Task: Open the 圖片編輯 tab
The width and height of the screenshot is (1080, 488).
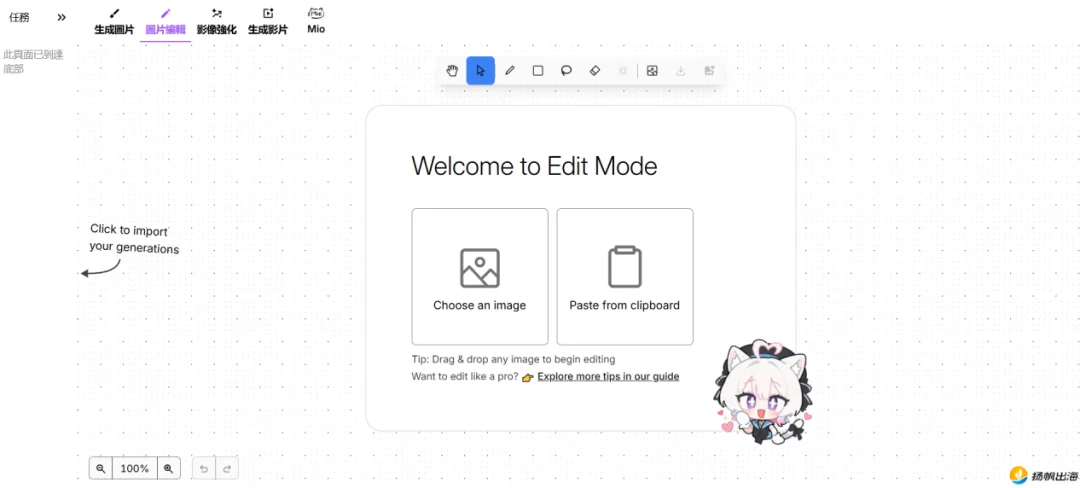Action: [165, 21]
